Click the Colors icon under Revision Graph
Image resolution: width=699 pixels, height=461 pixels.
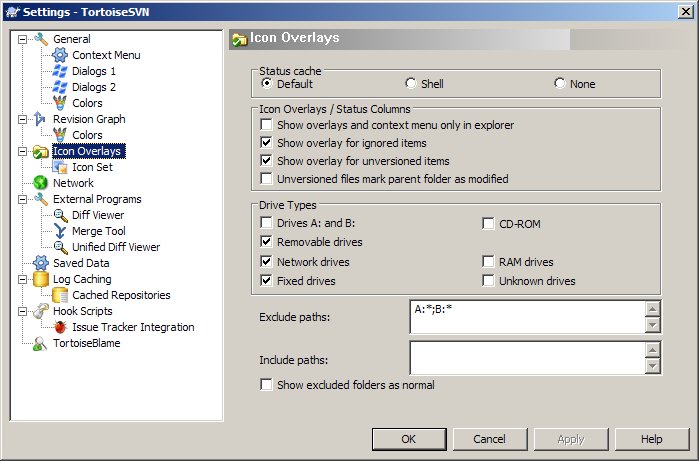click(x=60, y=135)
